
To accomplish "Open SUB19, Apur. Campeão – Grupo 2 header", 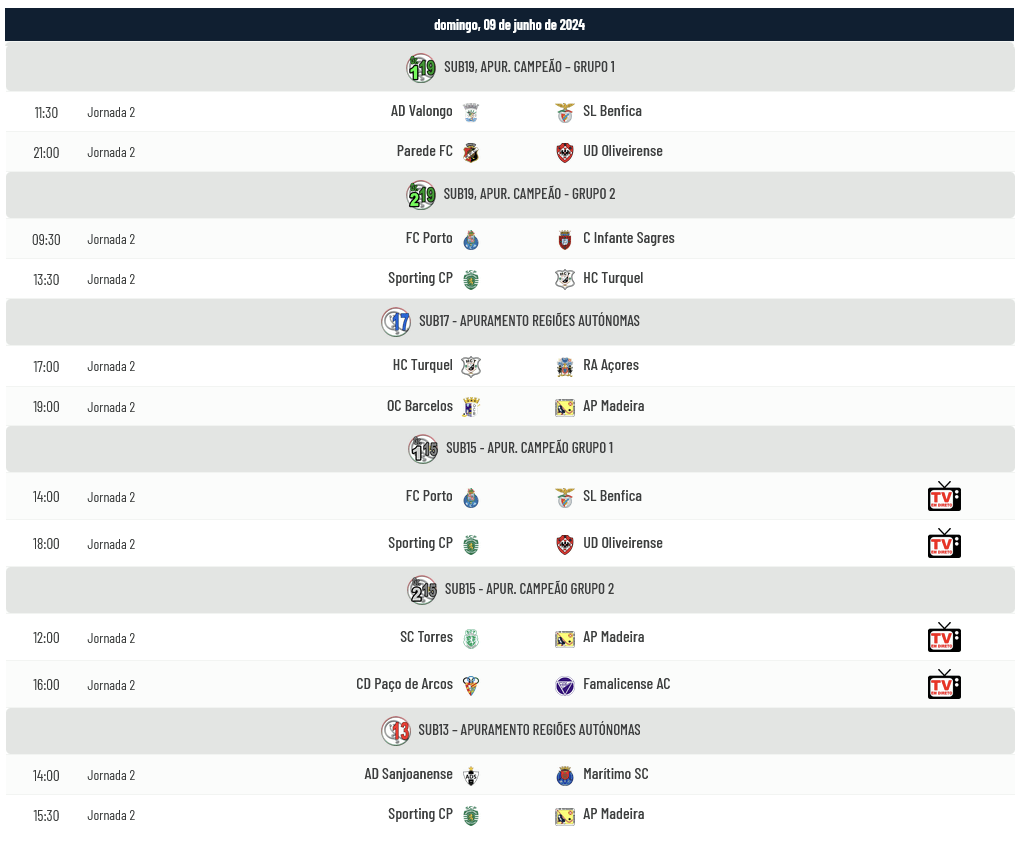I will pyautogui.click(x=510, y=195).
